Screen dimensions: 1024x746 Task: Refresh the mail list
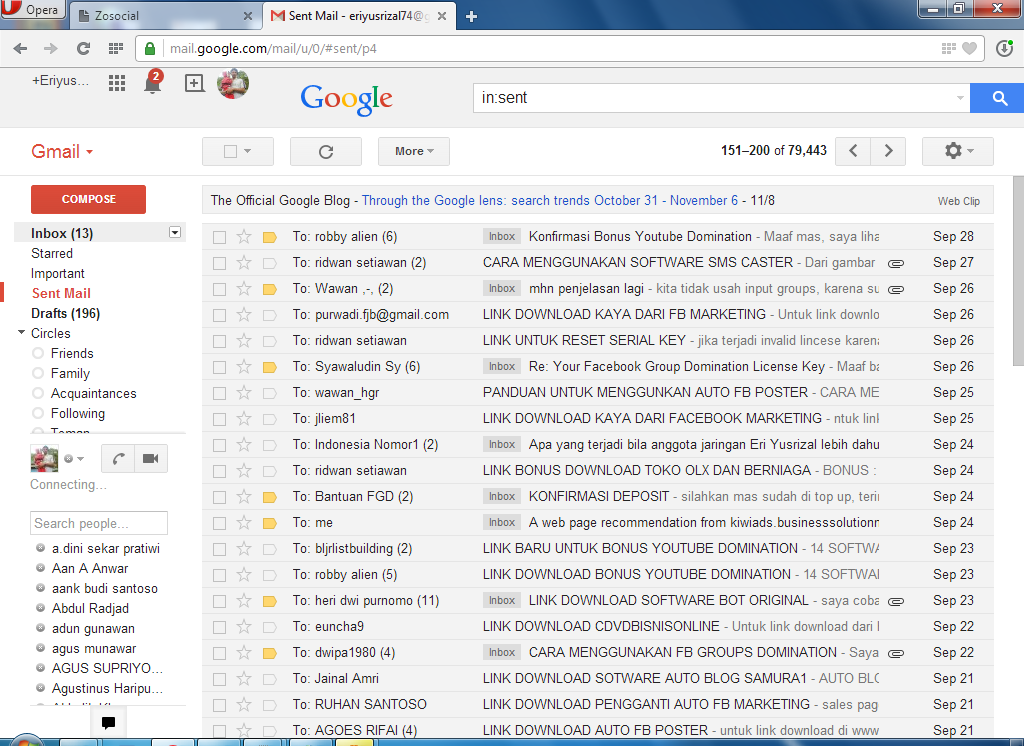pos(326,152)
